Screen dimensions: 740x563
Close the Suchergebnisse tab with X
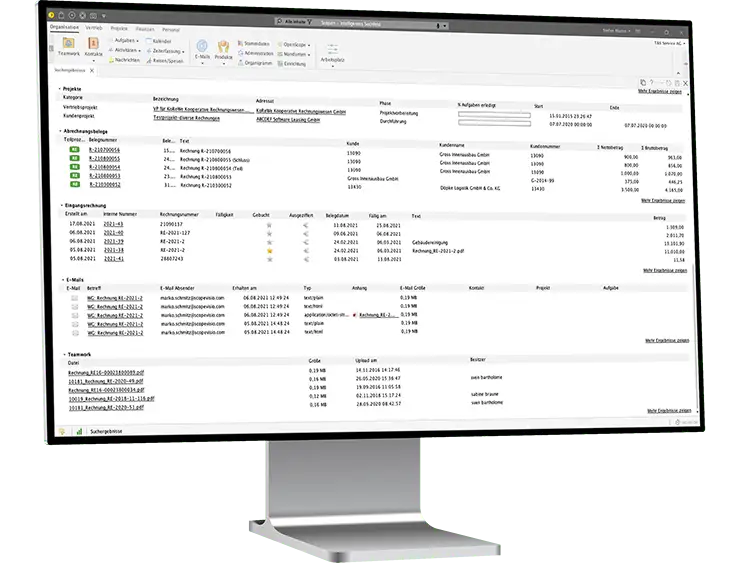[92, 71]
